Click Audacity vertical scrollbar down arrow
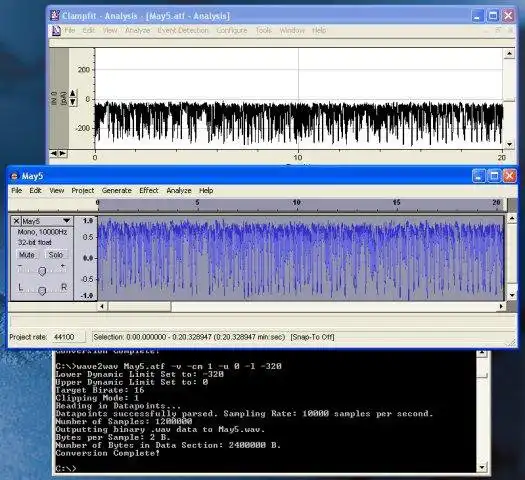 [512, 295]
